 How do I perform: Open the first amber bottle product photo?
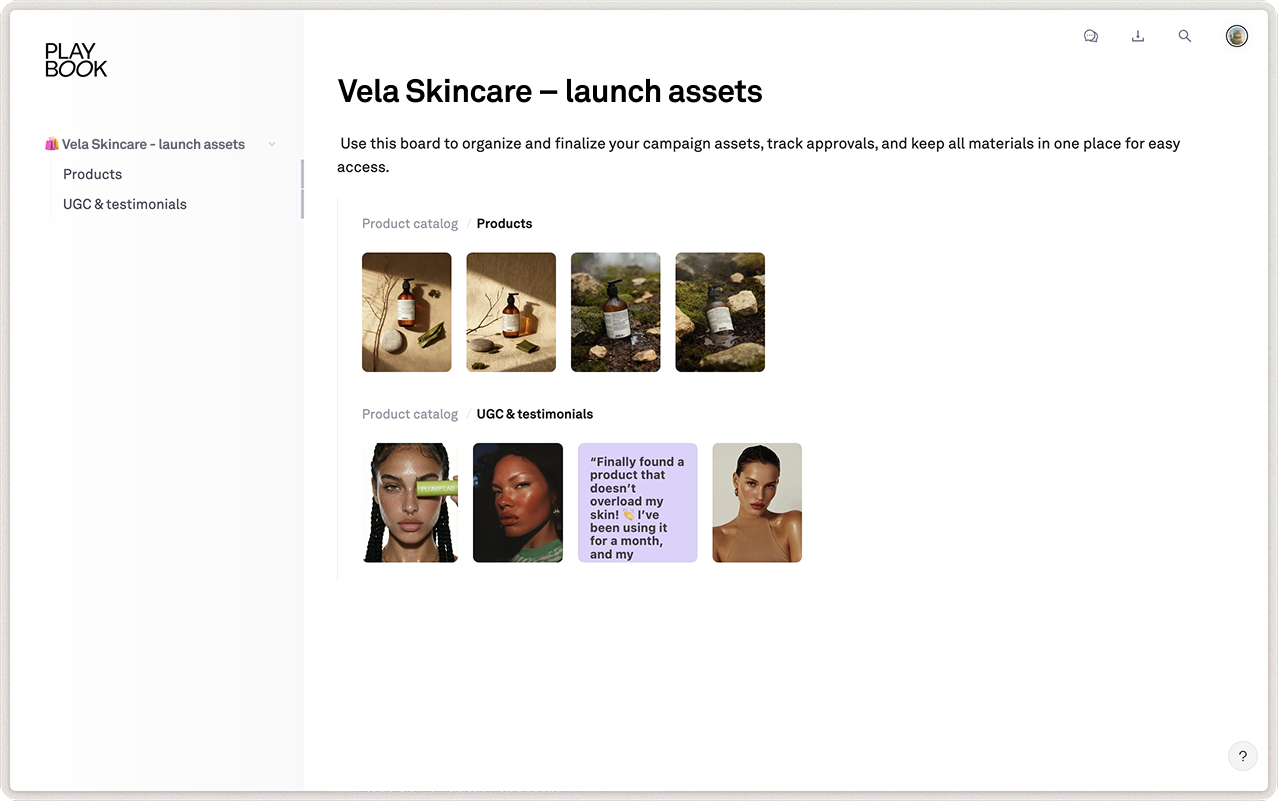(406, 312)
